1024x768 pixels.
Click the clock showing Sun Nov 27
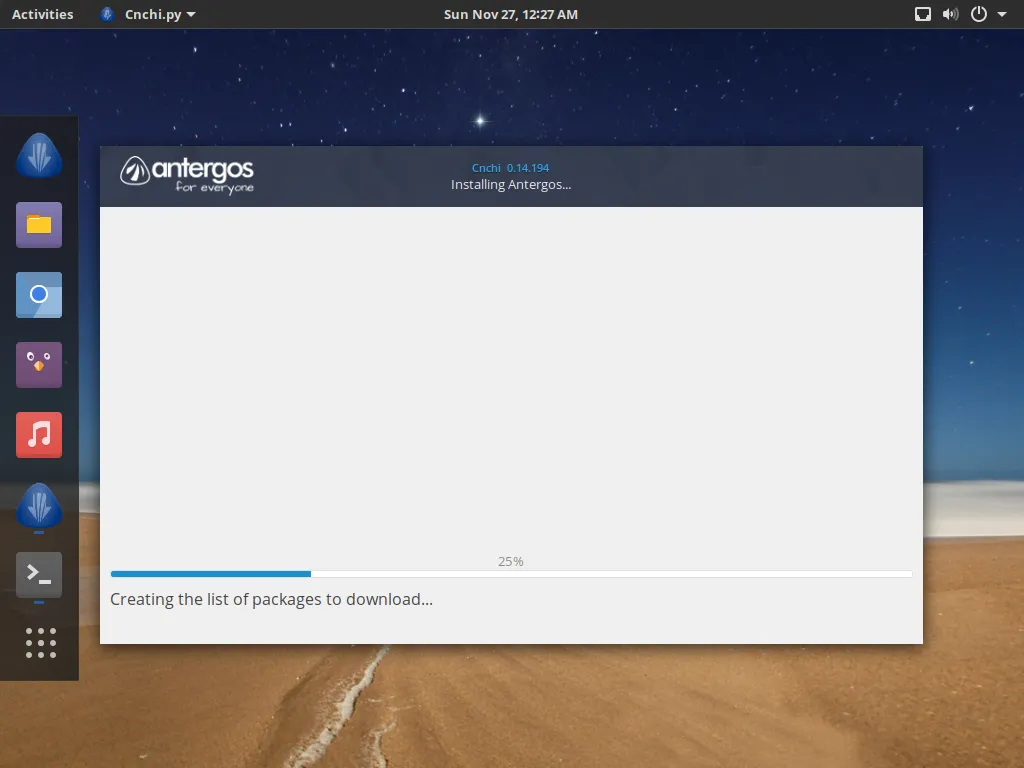[x=511, y=14]
